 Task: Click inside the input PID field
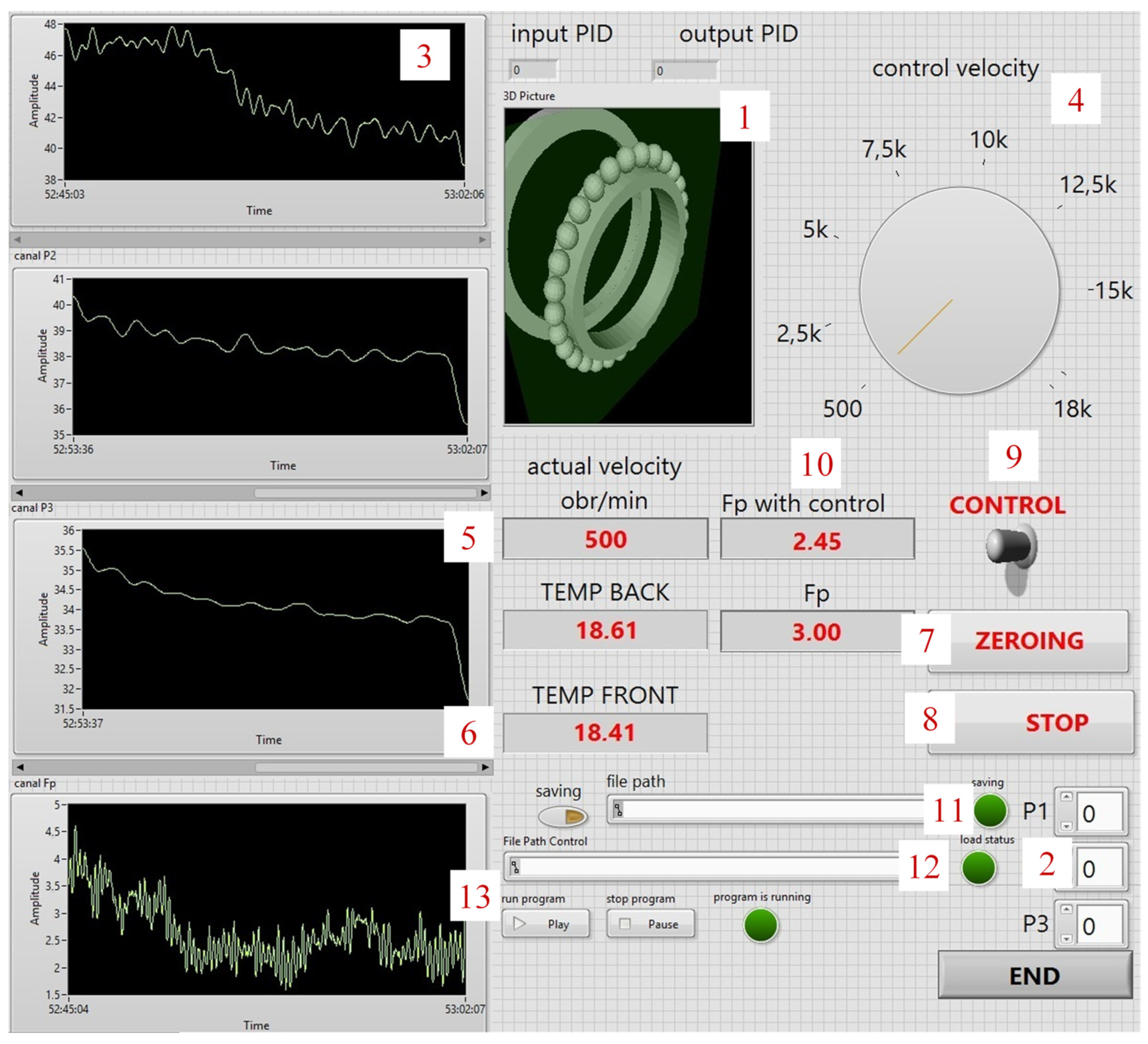tap(534, 71)
